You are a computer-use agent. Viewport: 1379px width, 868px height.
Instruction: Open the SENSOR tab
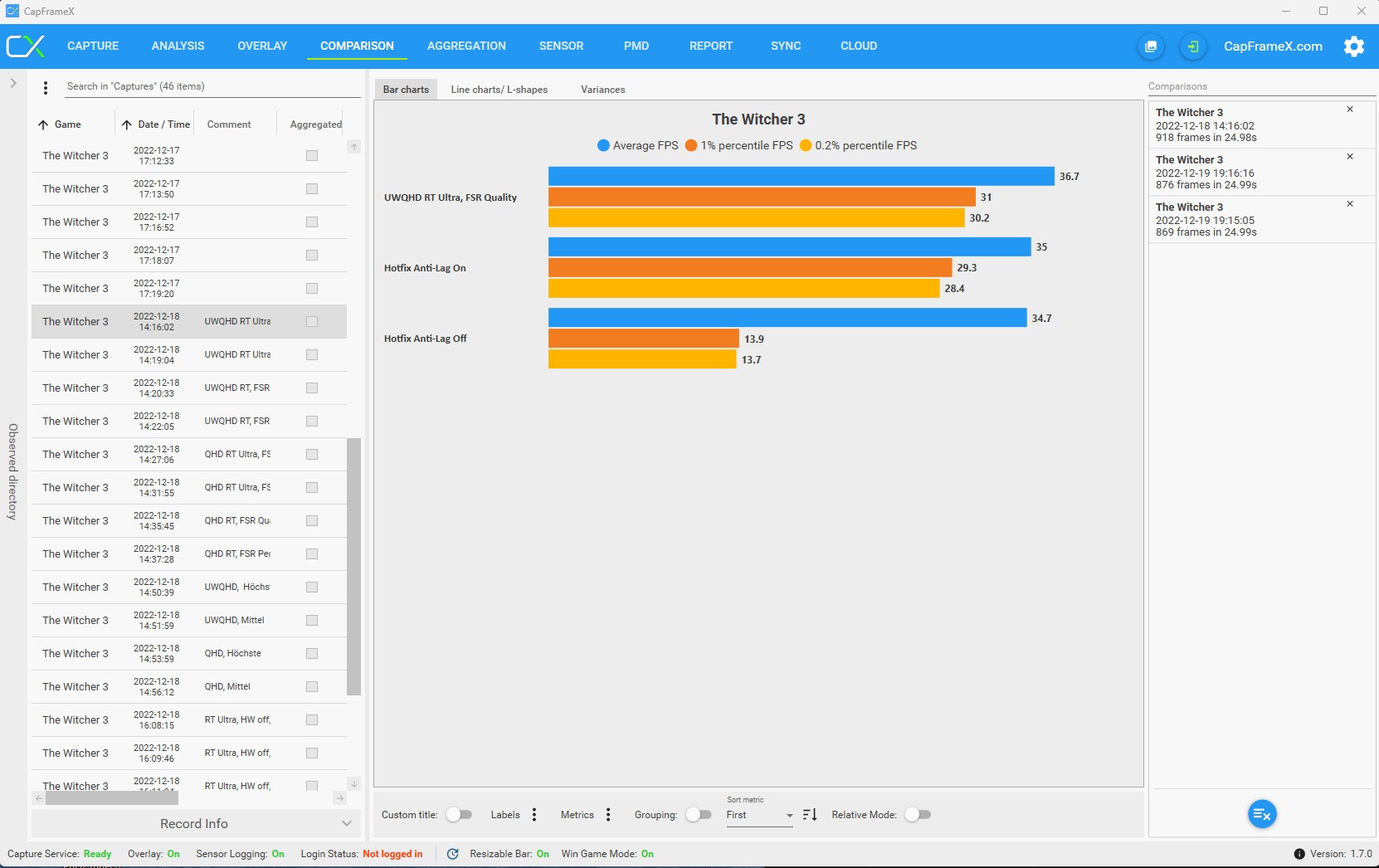(x=562, y=46)
